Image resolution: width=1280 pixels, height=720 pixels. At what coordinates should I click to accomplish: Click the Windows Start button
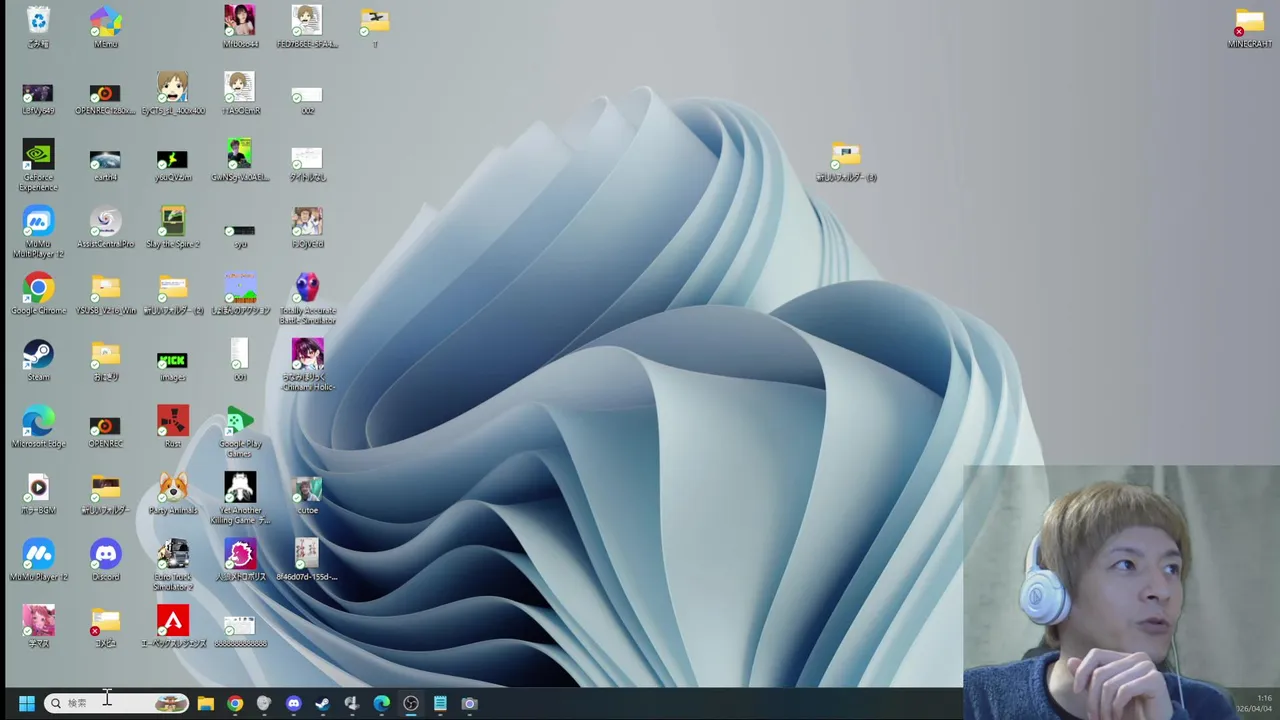(27, 704)
